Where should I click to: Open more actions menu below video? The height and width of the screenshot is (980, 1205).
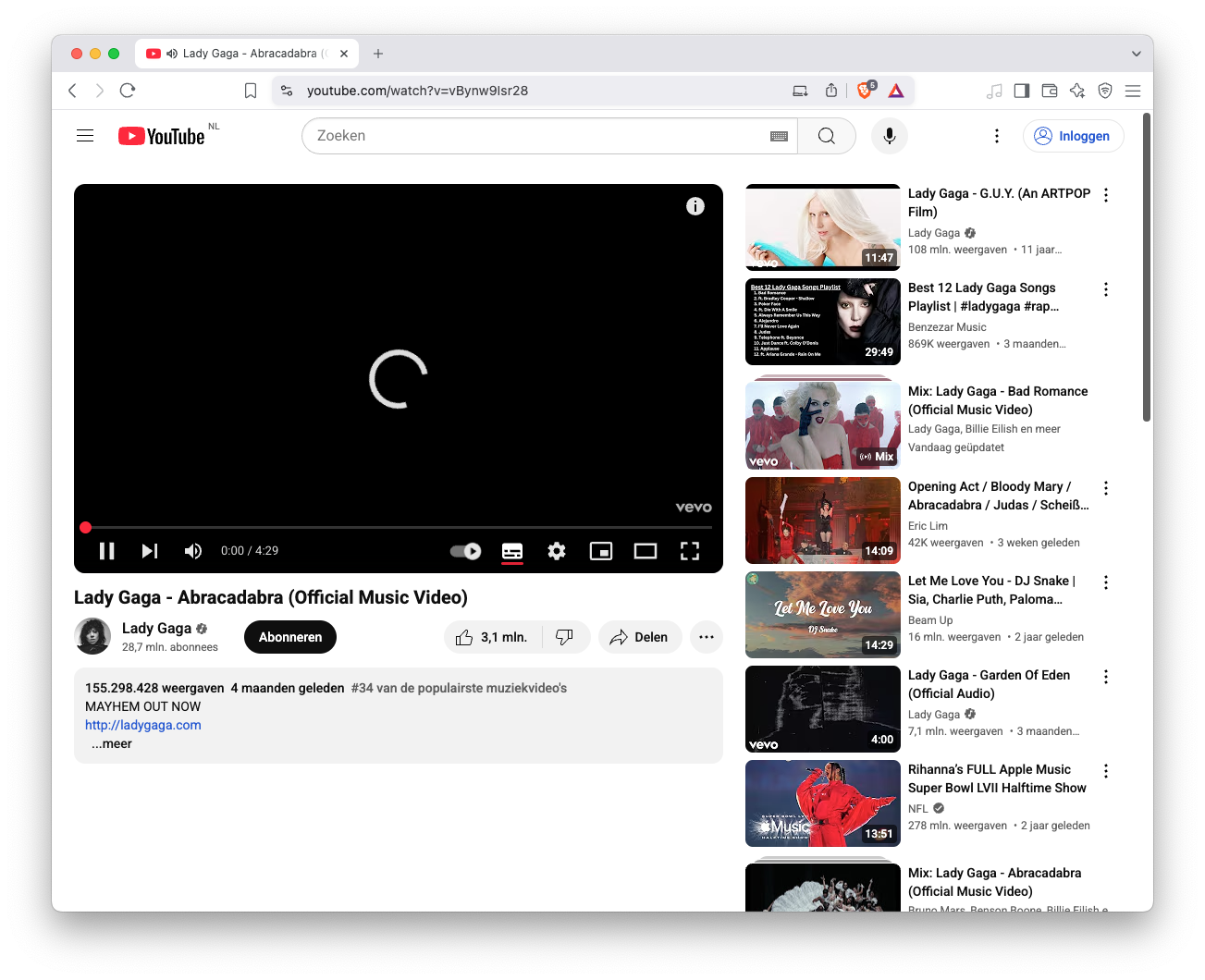[707, 637]
